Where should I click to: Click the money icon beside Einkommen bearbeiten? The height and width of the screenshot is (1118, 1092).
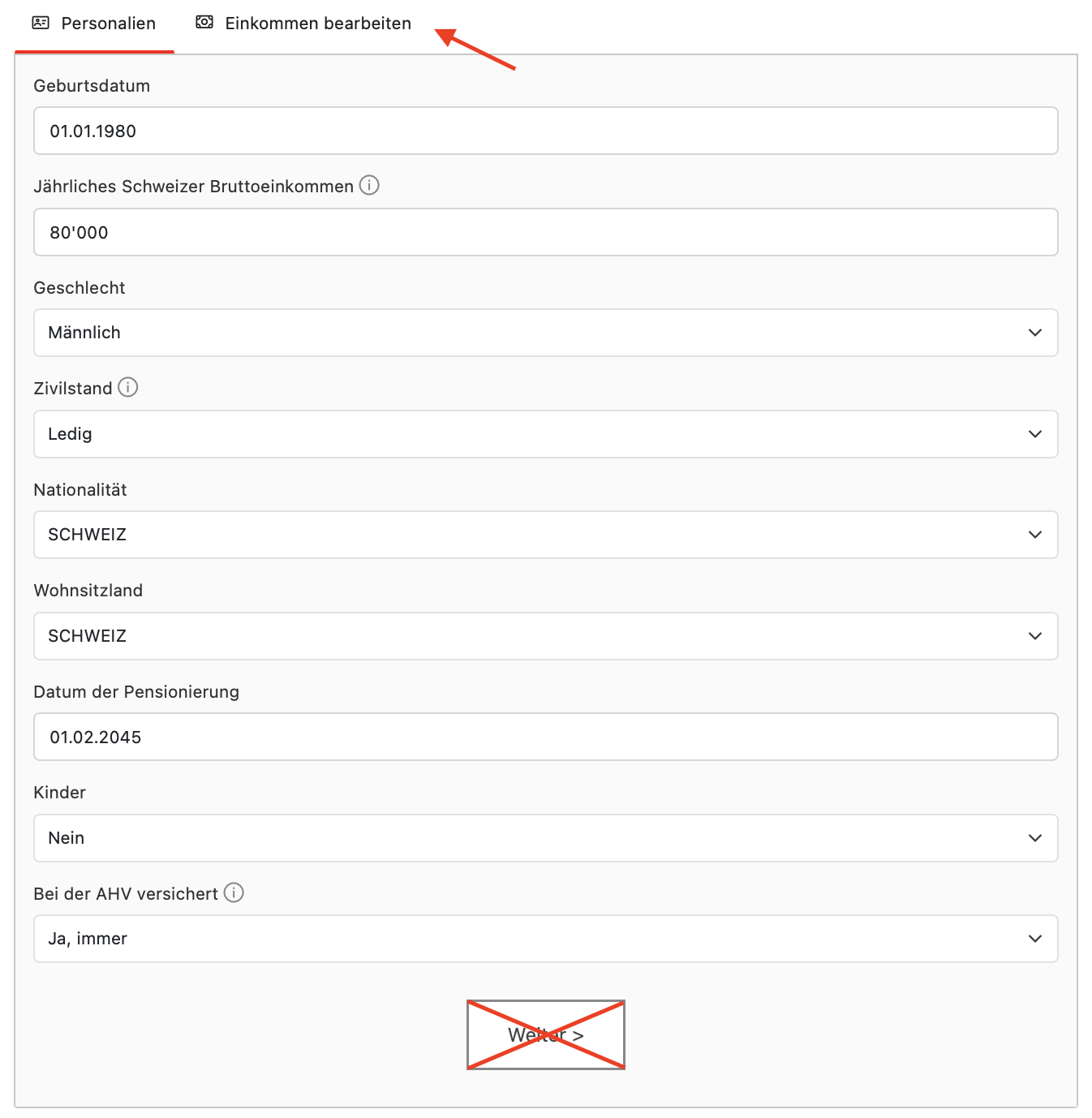point(204,23)
